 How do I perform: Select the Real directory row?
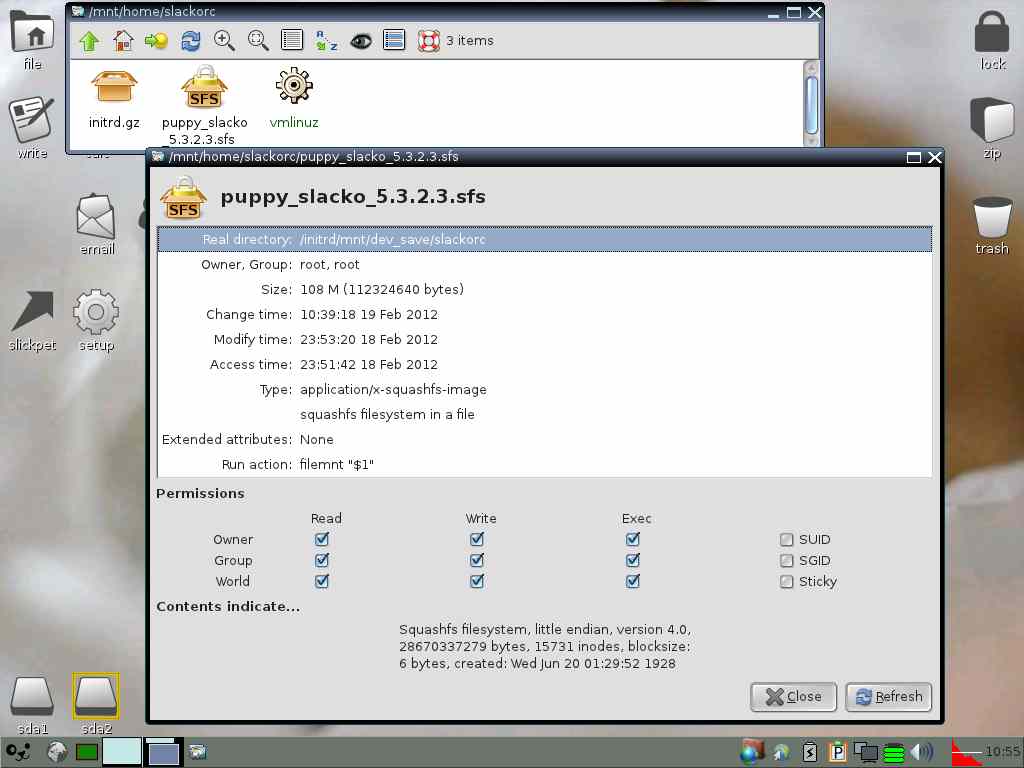[x=545, y=240]
